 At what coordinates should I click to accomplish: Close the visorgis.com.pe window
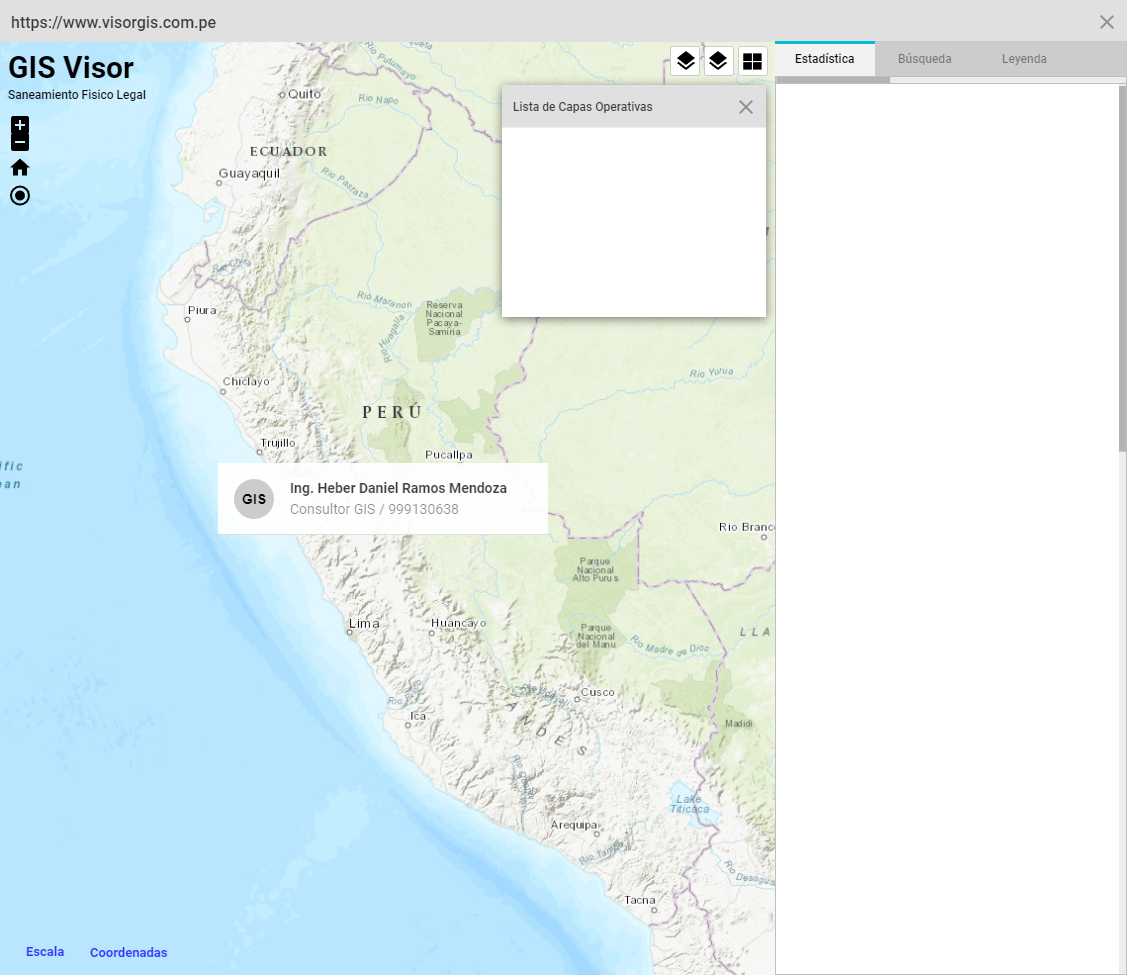1106,22
